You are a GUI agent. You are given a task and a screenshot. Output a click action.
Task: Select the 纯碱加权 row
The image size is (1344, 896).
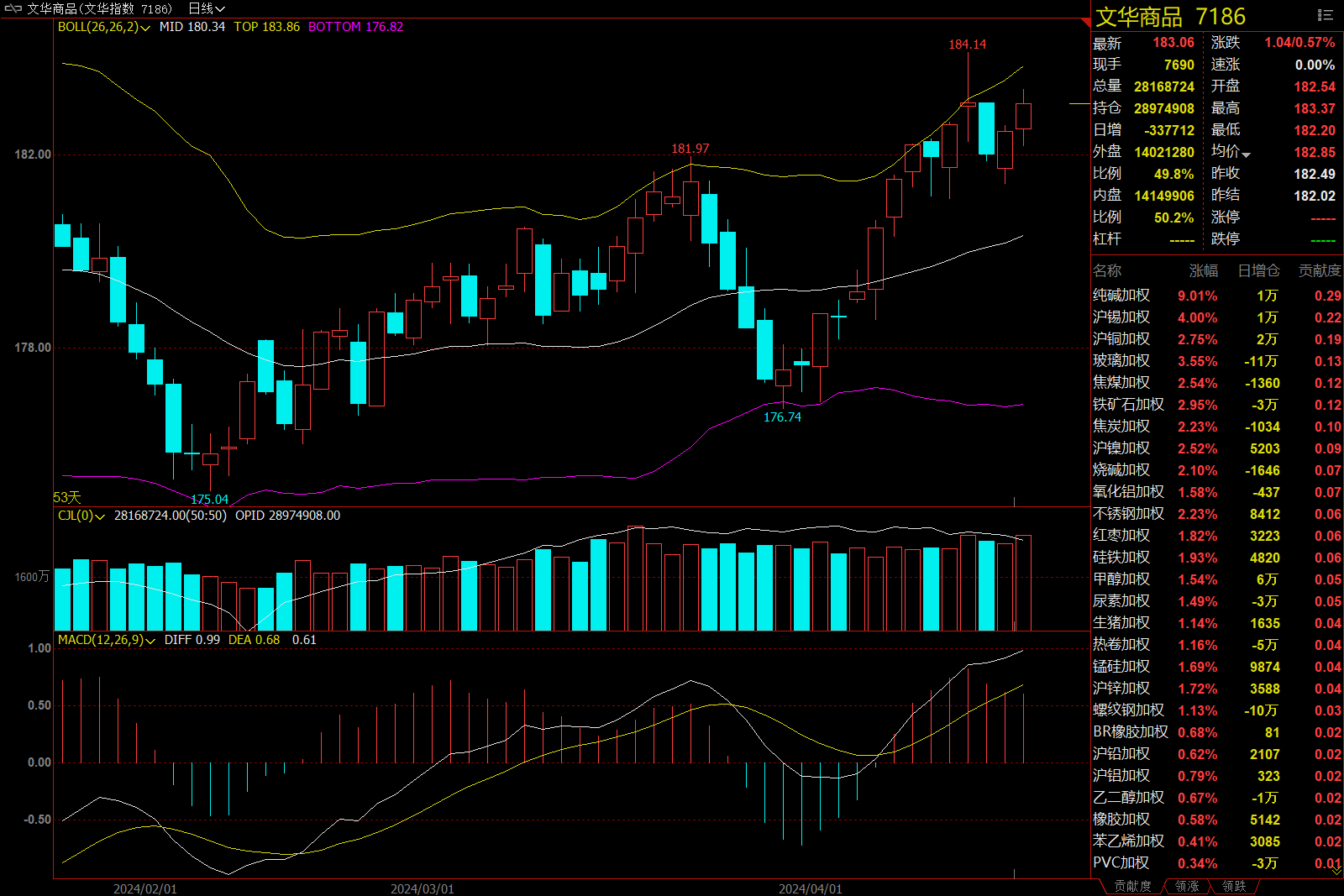tap(1217, 296)
